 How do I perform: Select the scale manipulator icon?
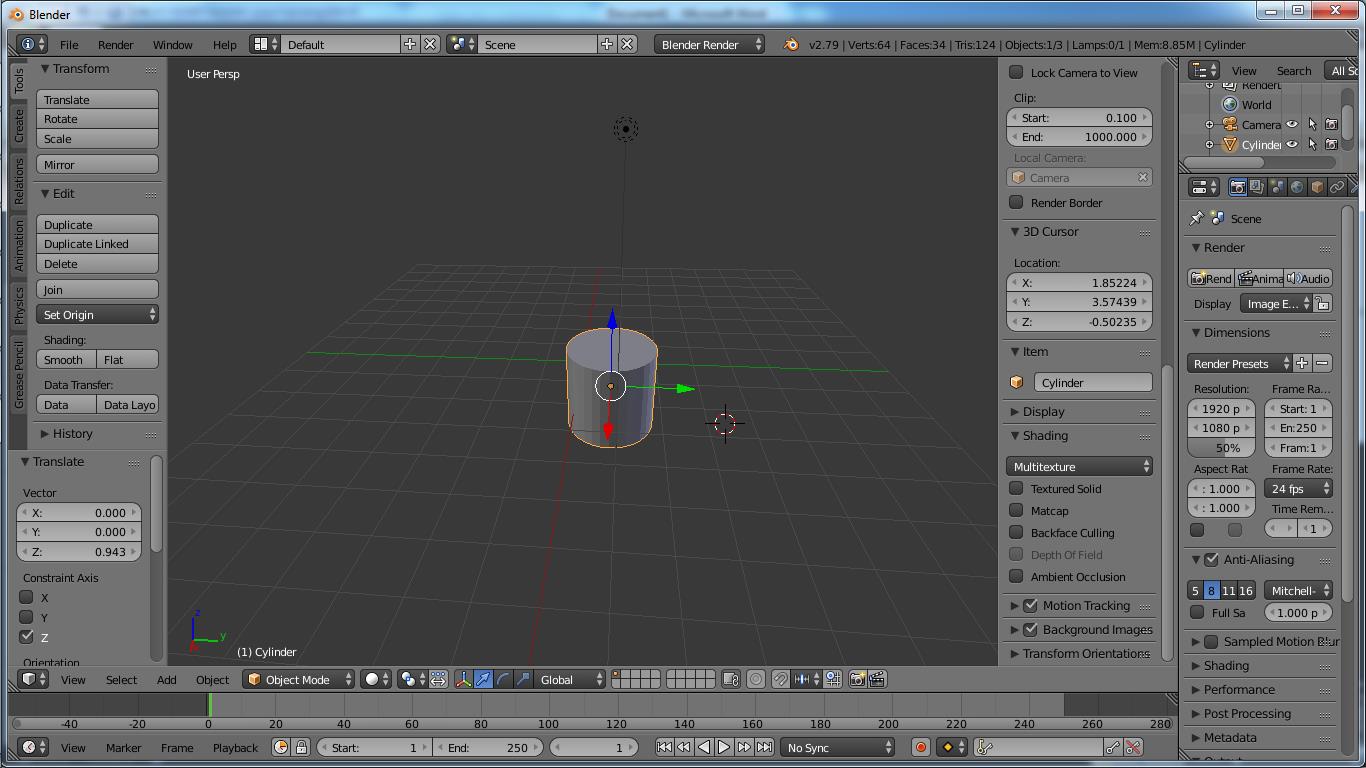pyautogui.click(x=523, y=679)
